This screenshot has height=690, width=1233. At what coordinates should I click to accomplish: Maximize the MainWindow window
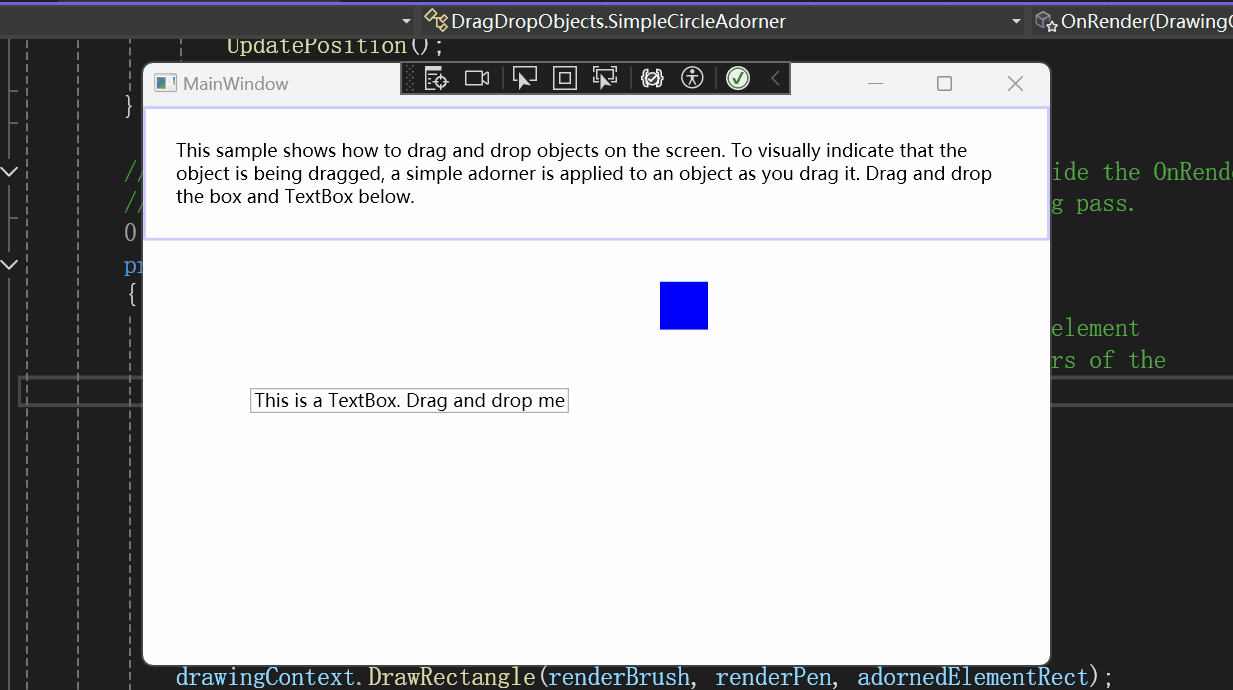click(944, 84)
